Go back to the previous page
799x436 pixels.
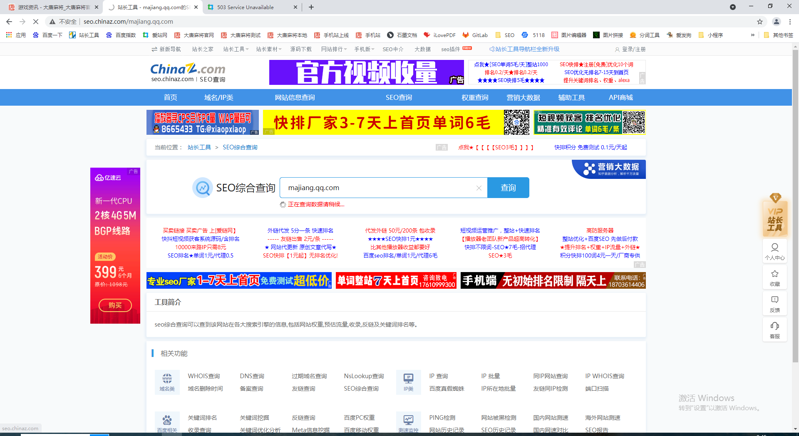(x=9, y=21)
